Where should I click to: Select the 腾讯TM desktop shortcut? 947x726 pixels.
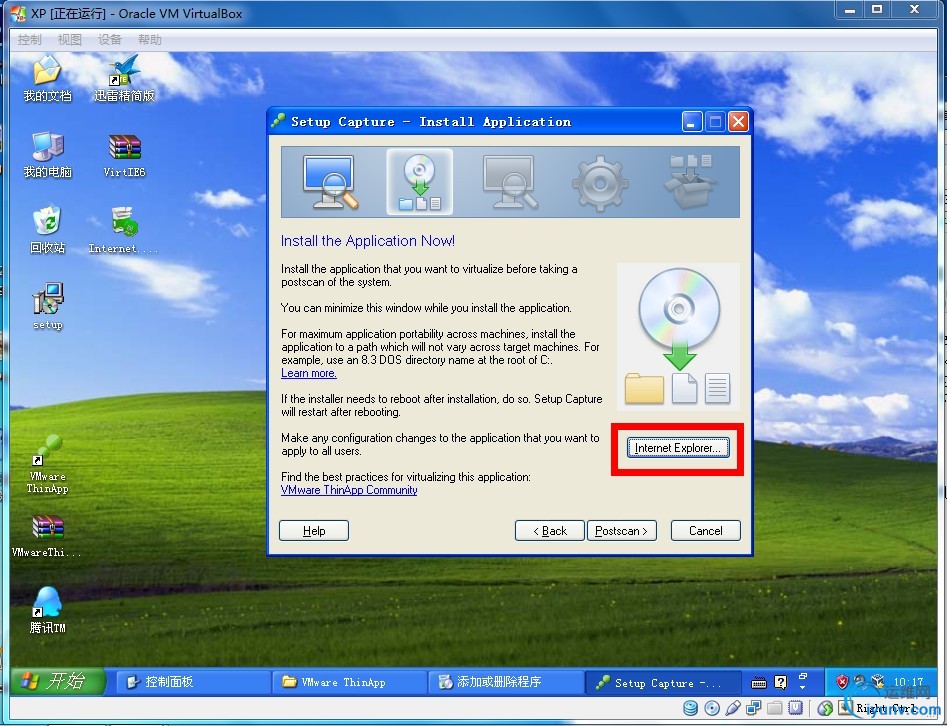click(x=47, y=610)
